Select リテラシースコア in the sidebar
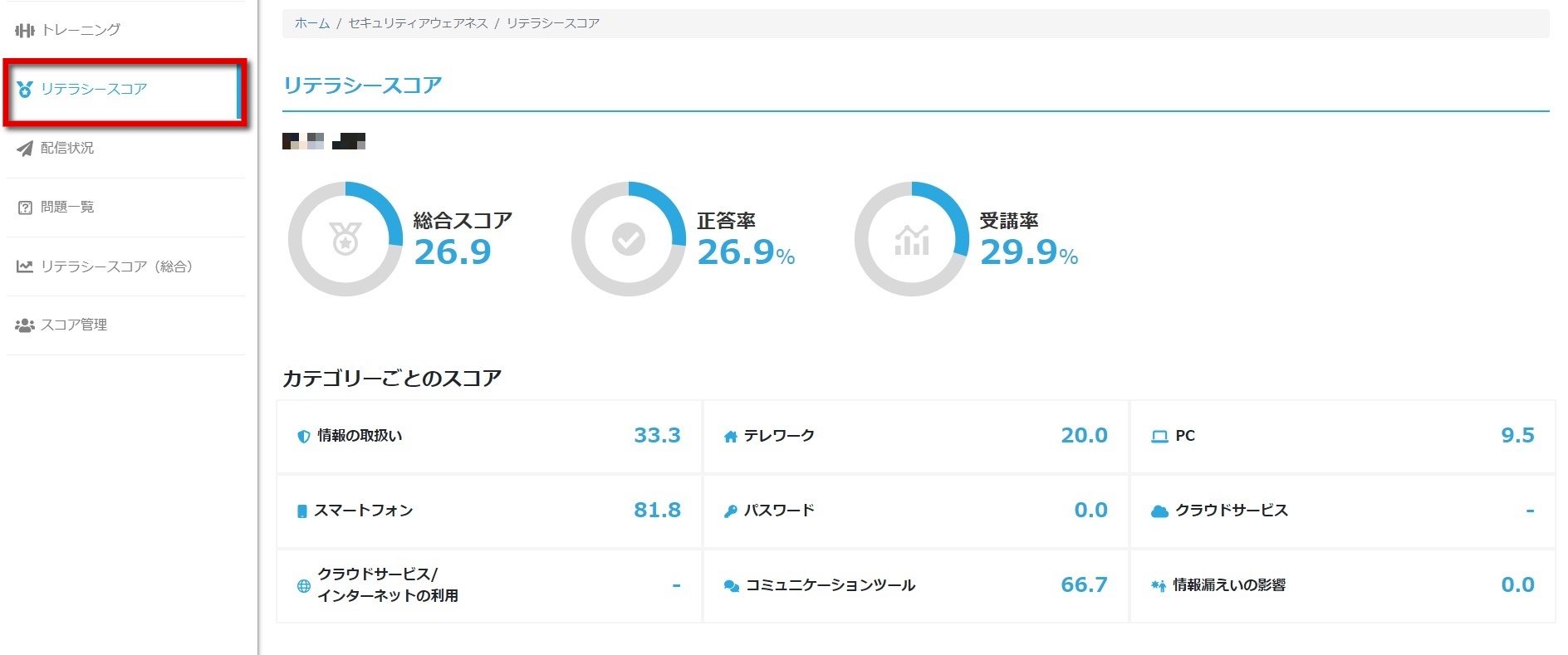 pyautogui.click(x=126, y=89)
